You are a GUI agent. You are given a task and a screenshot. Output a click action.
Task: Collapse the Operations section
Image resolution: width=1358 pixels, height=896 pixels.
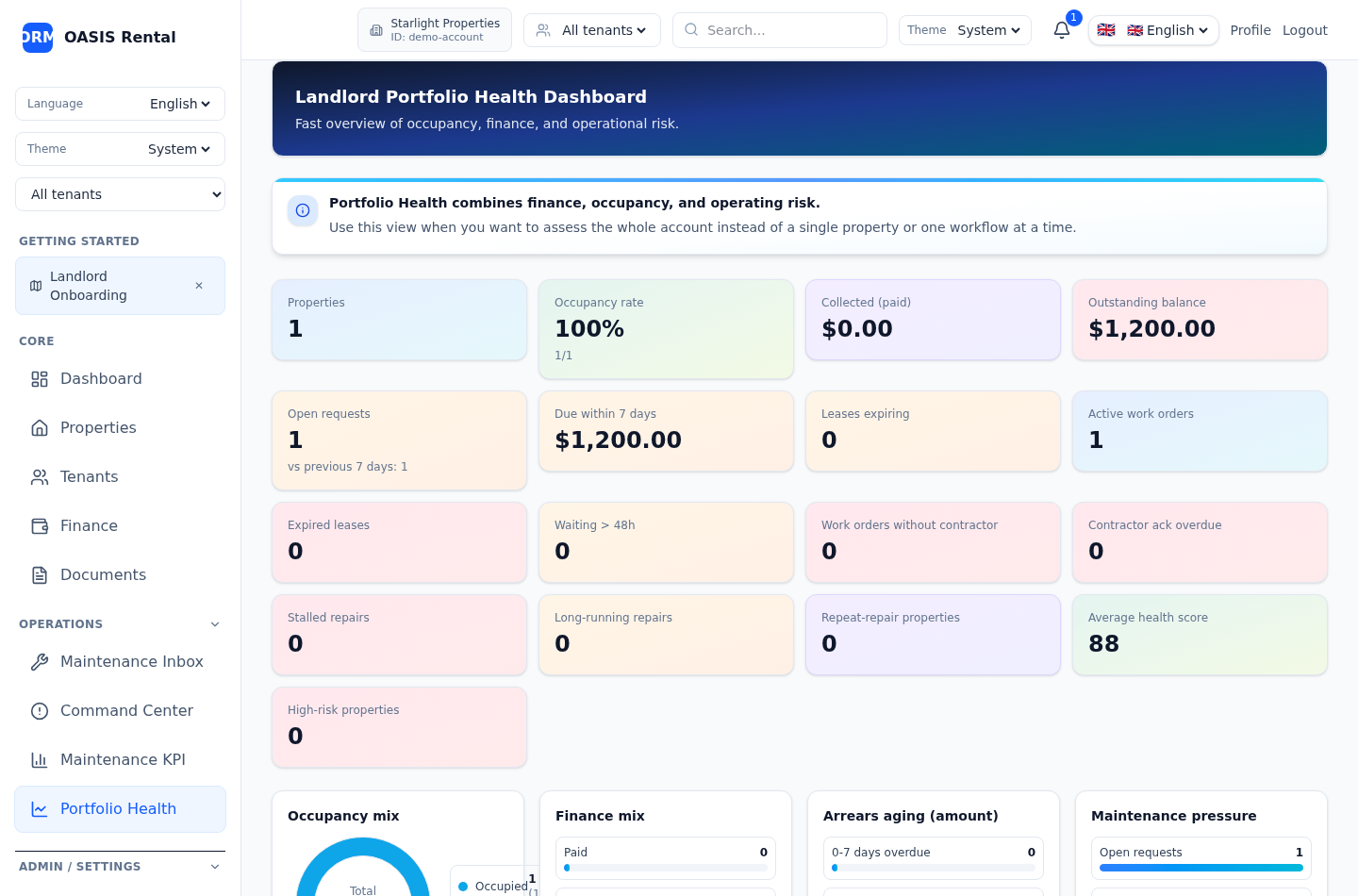[x=215, y=624]
